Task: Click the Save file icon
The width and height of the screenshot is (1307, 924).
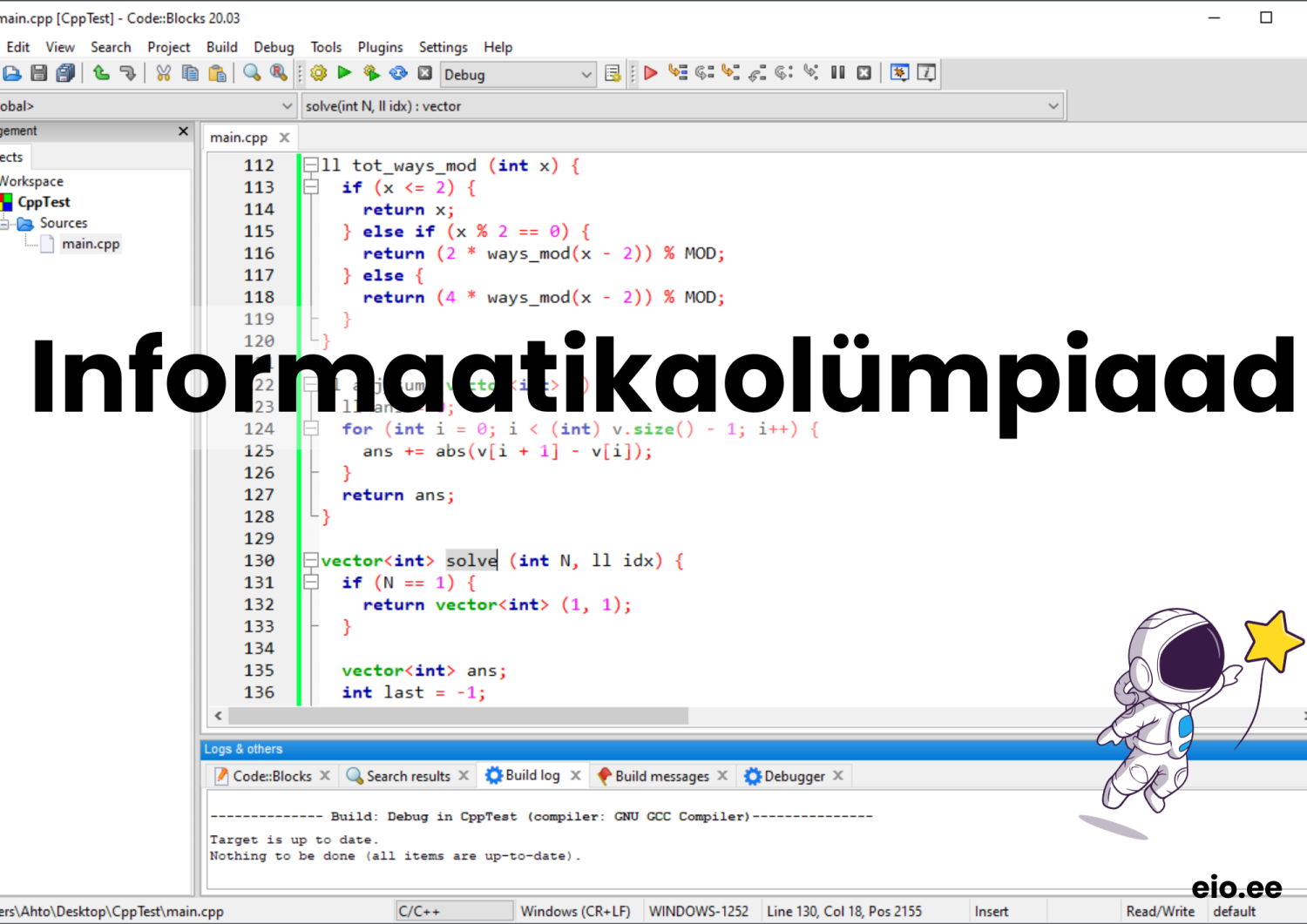Action: (39, 73)
